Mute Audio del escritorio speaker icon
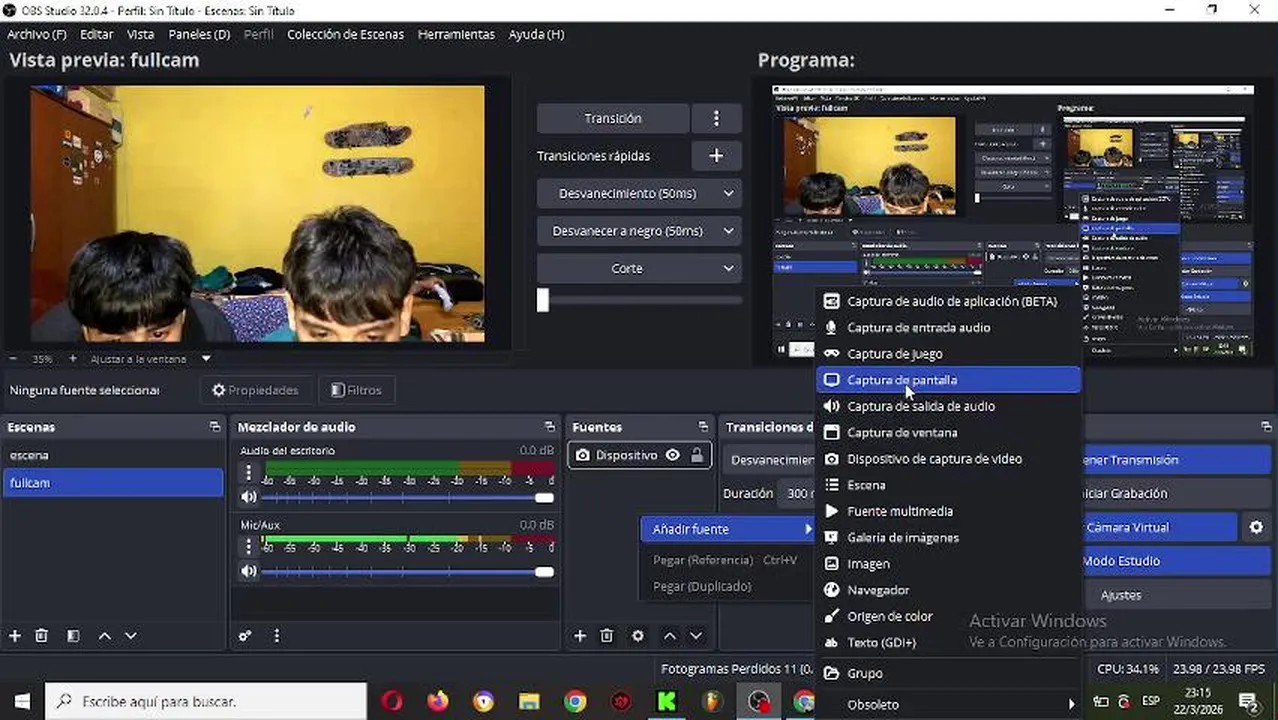The image size is (1278, 720). (x=249, y=497)
